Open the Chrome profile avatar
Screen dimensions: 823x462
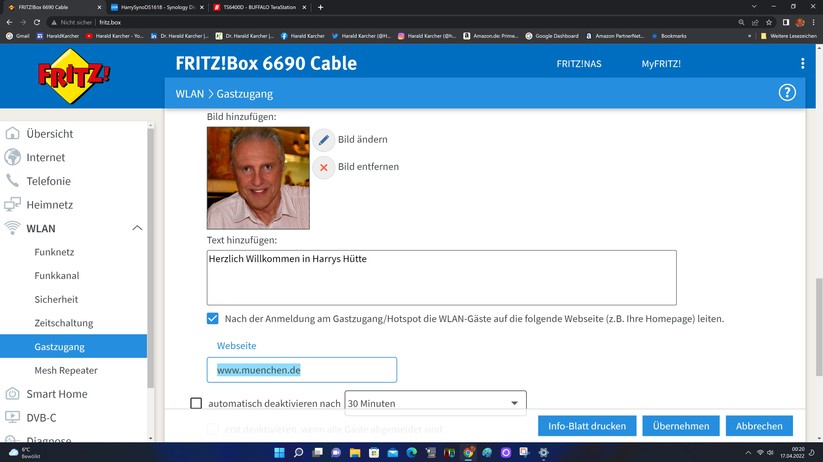tap(800, 22)
